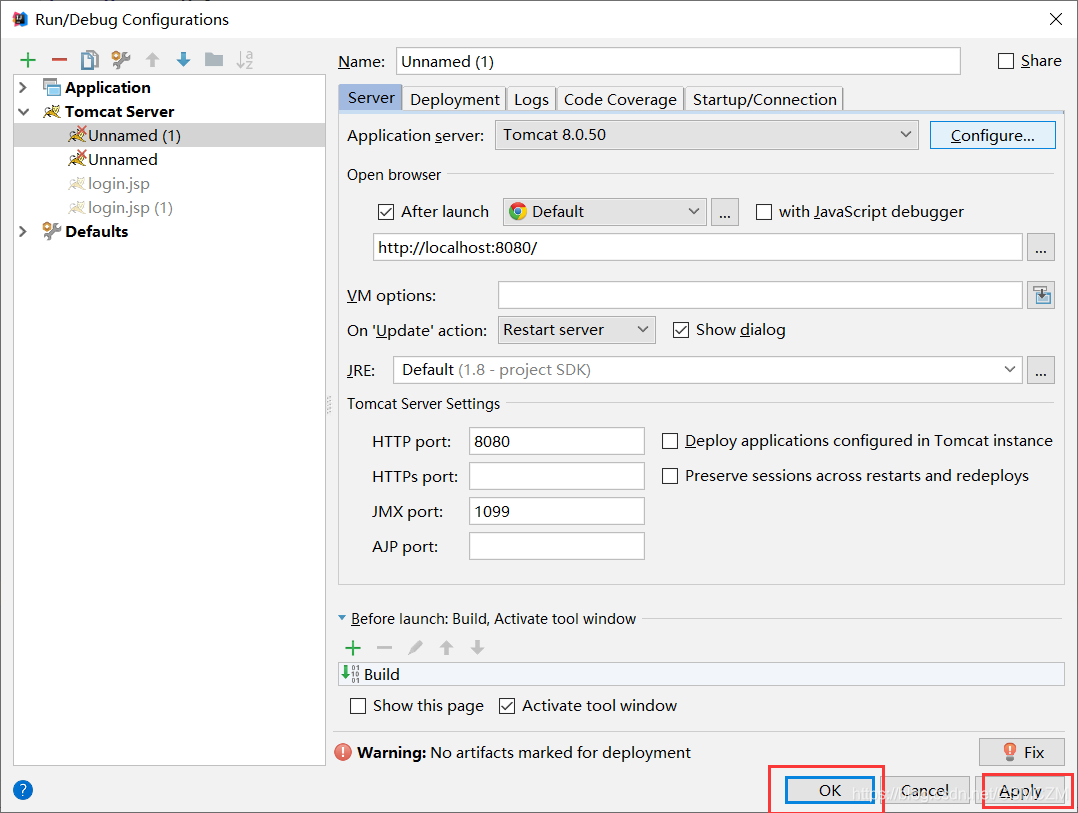Click the AJP port field

coord(556,546)
